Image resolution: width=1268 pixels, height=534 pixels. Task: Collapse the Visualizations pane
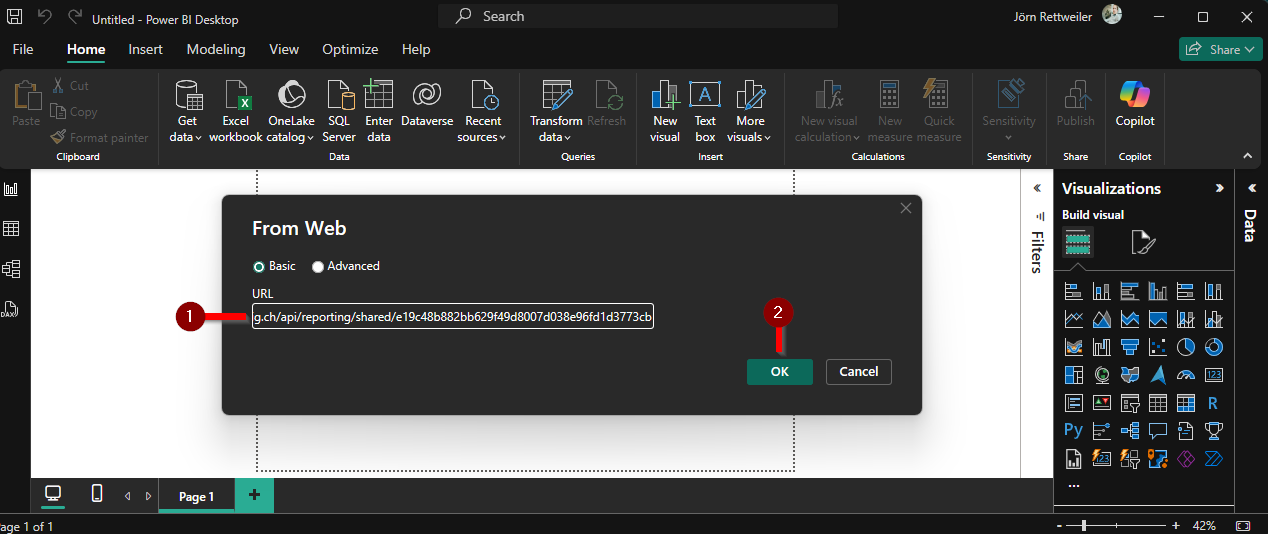coord(1219,188)
